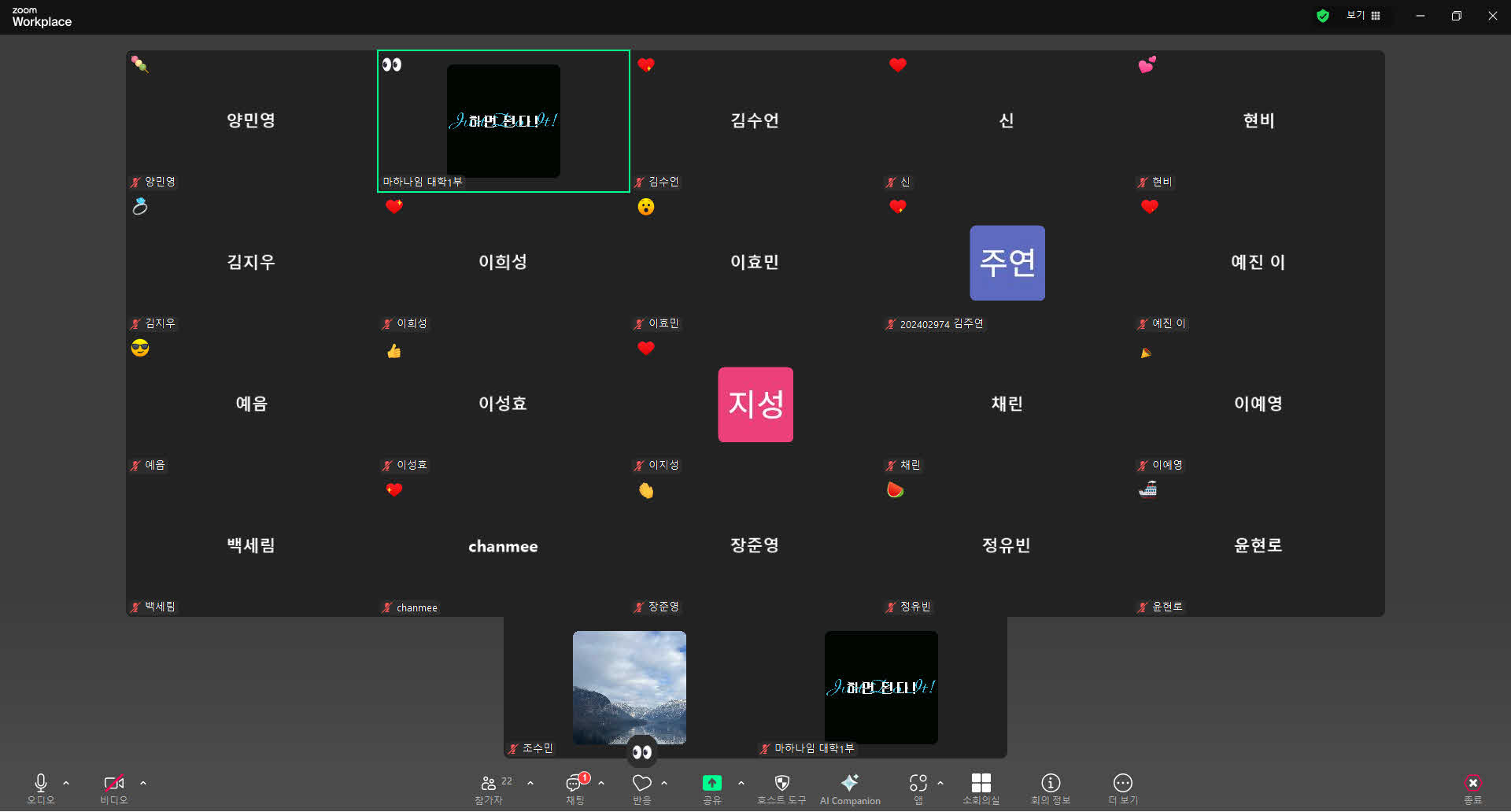Click the pink hearts emoji on 현비 tile
The height and width of the screenshot is (812, 1511).
click(x=1147, y=65)
